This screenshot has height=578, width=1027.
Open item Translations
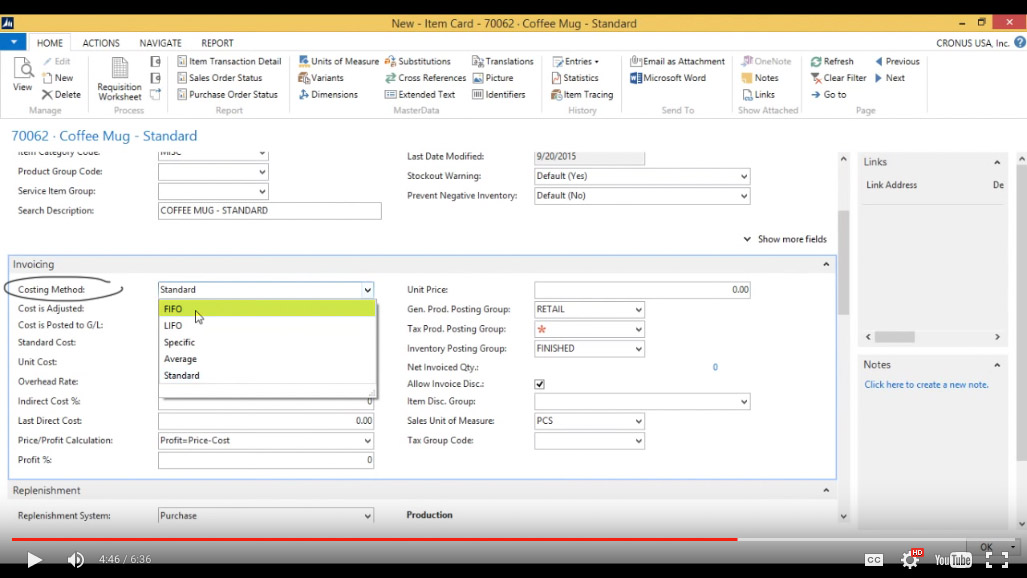(x=503, y=62)
